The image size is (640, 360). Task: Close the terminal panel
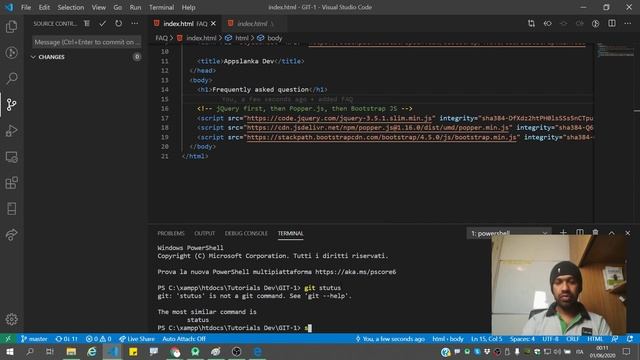627,233
